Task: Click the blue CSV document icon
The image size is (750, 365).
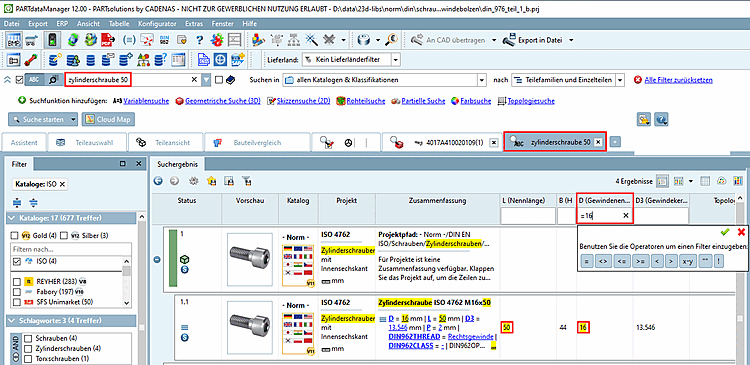Action: coord(204,60)
